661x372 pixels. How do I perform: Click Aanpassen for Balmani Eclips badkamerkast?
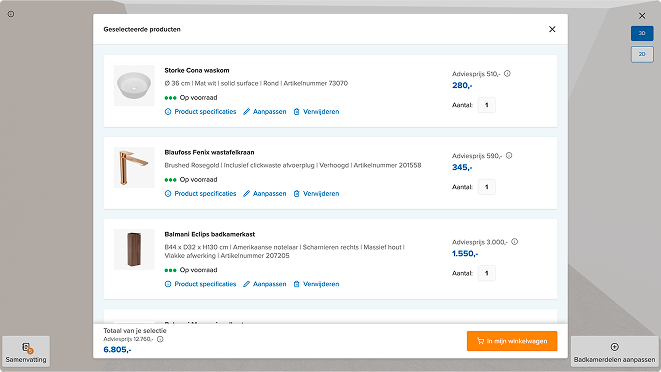(264, 284)
